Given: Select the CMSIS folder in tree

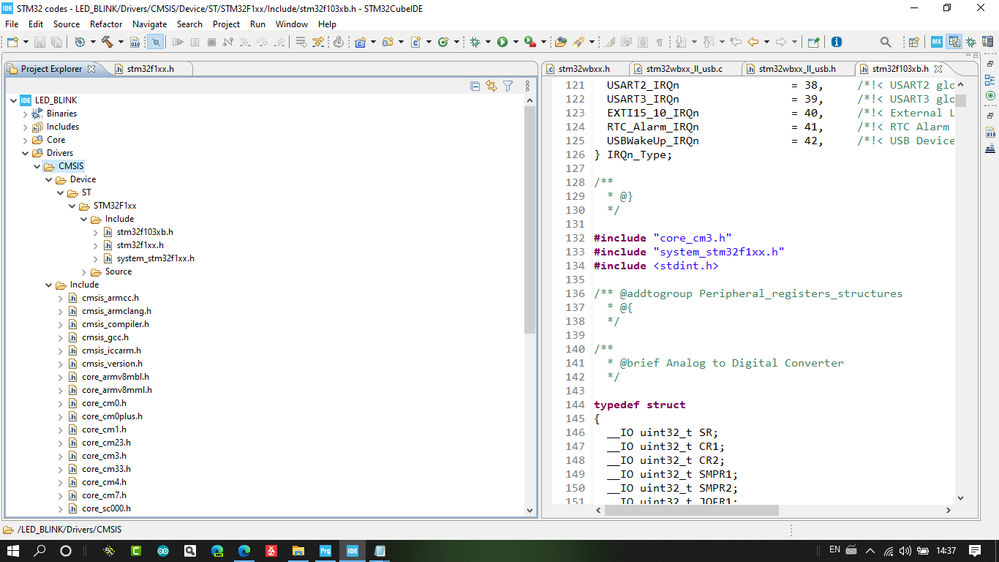Looking at the screenshot, I should pyautogui.click(x=71, y=166).
